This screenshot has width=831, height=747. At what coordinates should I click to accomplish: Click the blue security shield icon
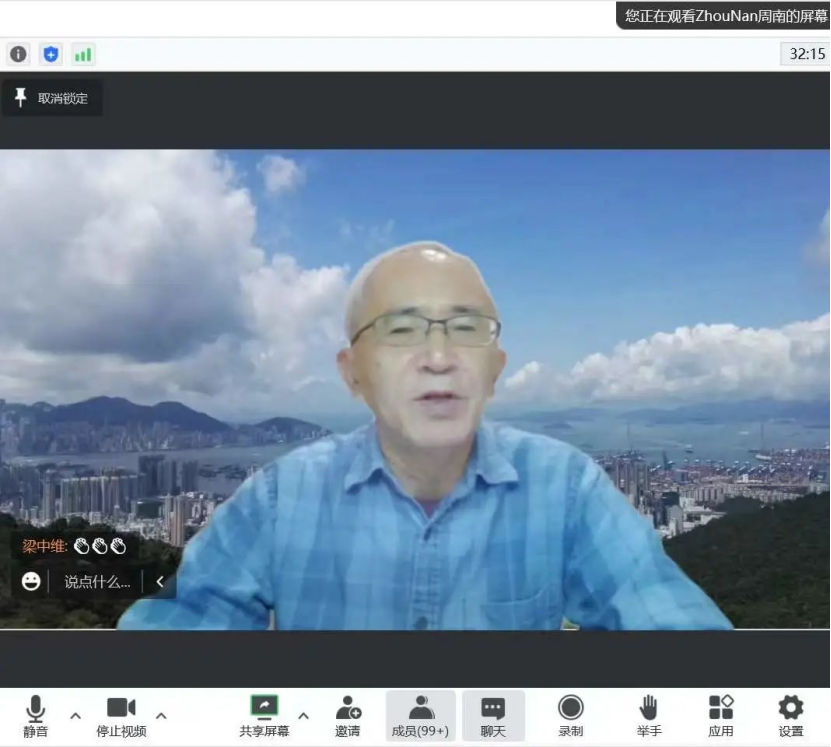pyautogui.click(x=51, y=54)
